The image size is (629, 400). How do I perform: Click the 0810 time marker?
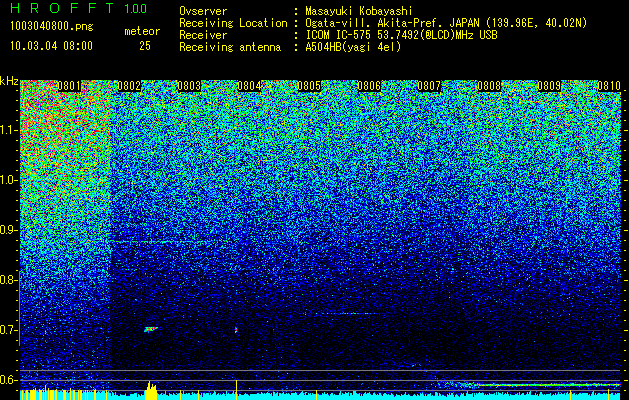[x=609, y=86]
